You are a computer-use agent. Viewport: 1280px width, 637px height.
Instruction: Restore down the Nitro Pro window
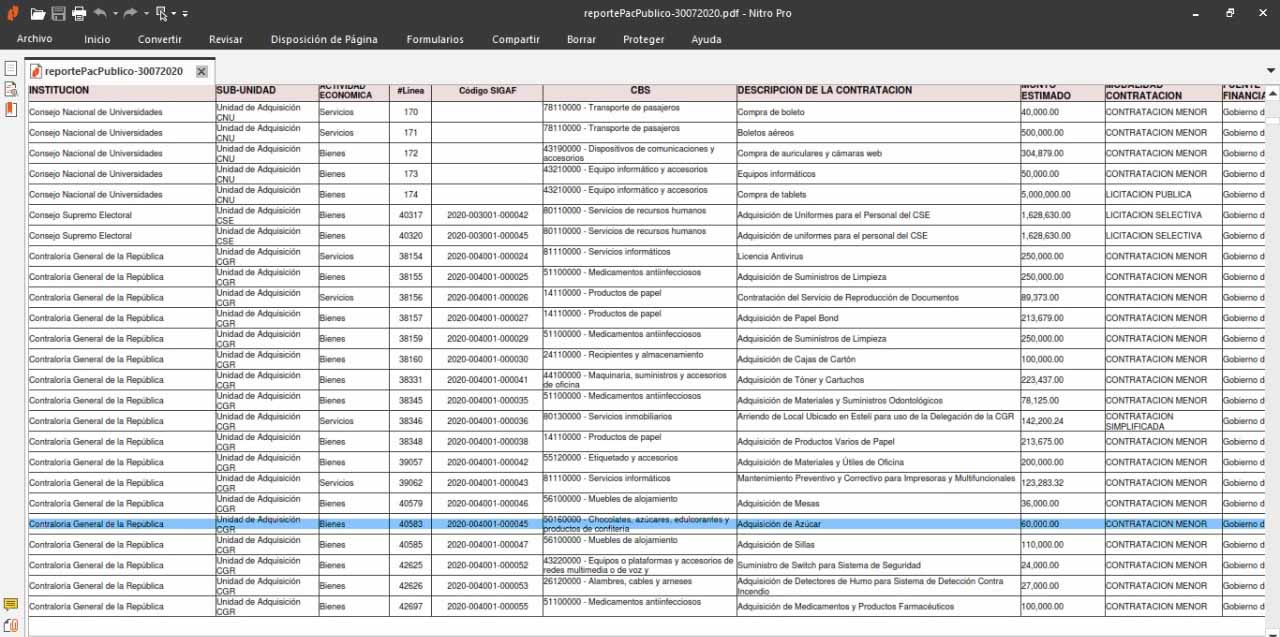[x=1230, y=13]
